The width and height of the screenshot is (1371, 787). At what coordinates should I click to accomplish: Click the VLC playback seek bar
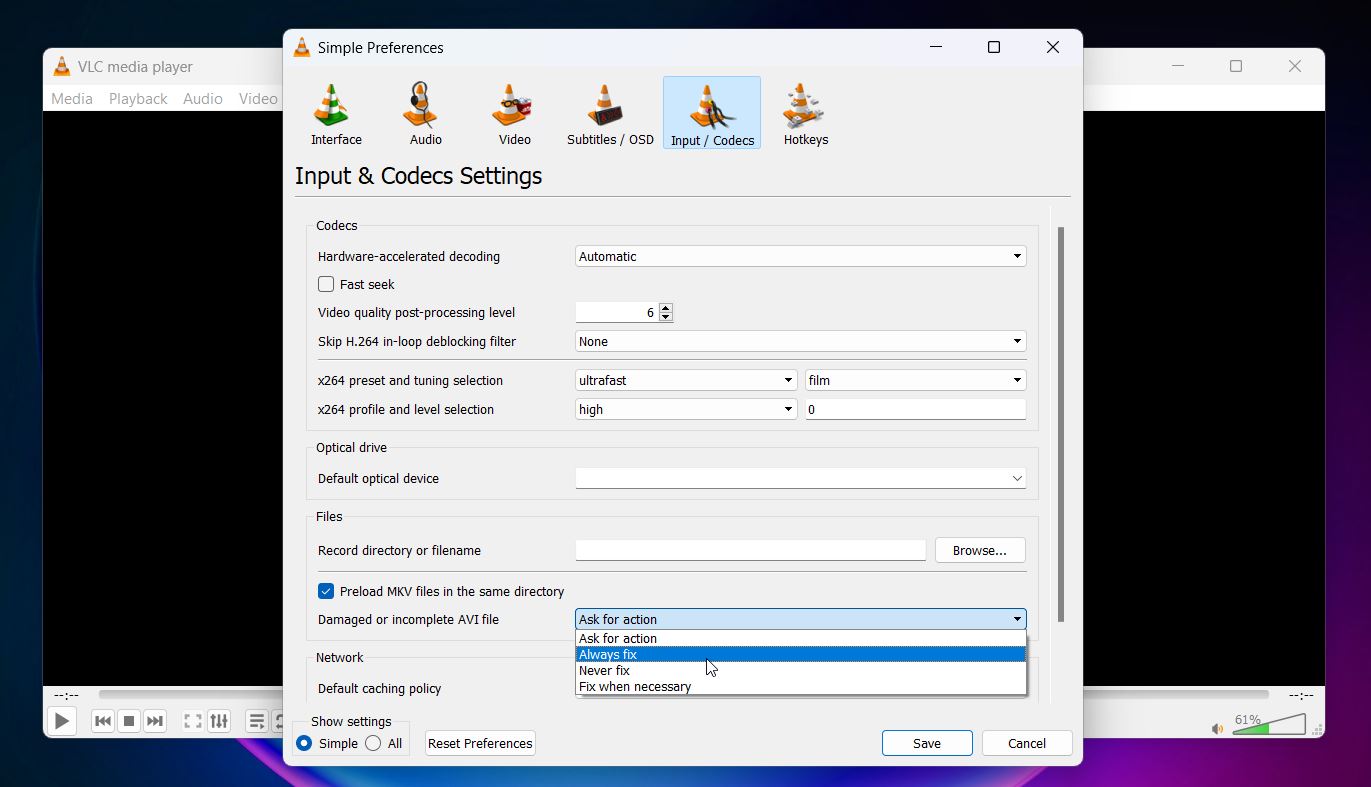683,694
